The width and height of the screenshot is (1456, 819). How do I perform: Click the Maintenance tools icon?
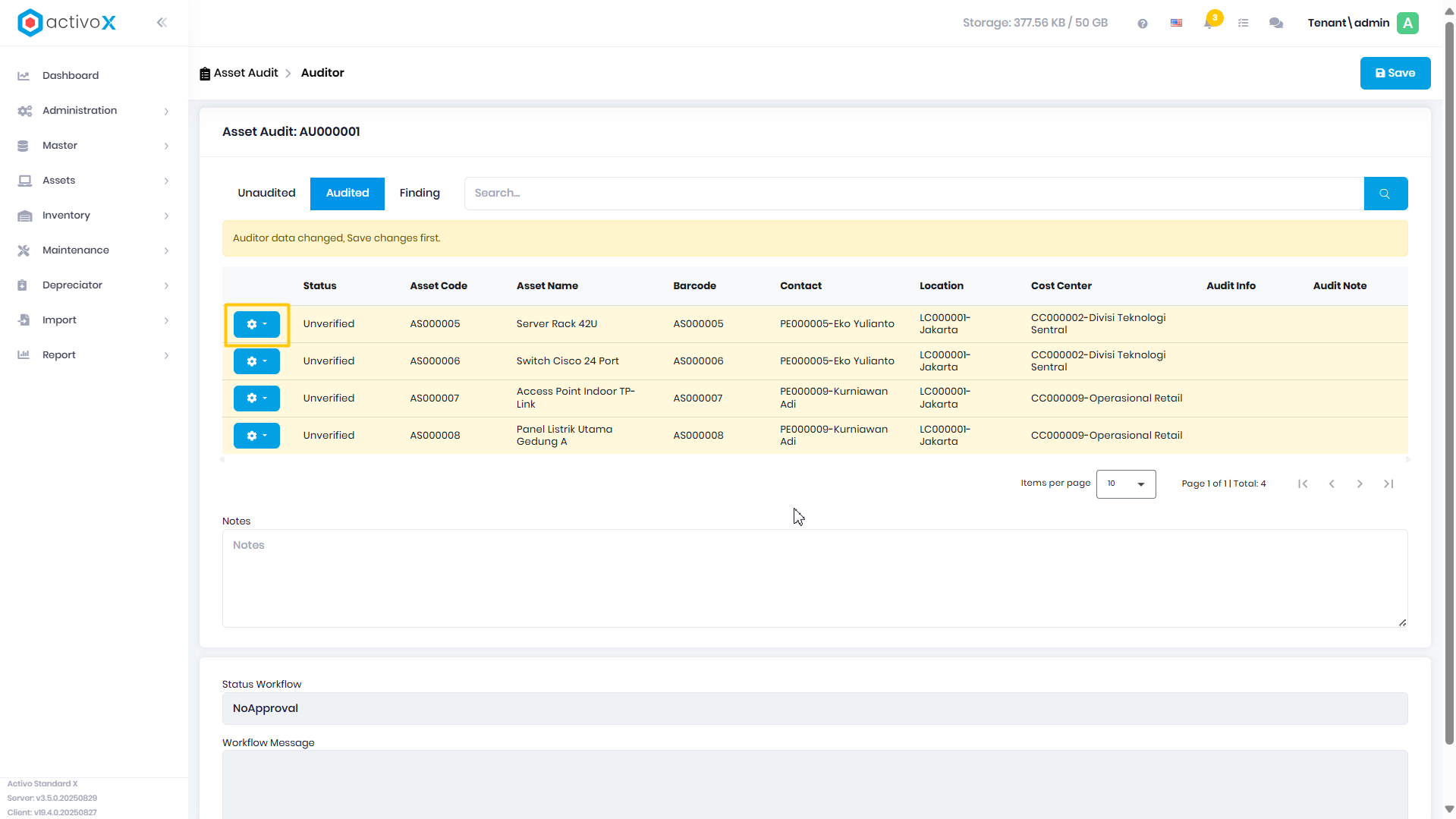(x=24, y=250)
